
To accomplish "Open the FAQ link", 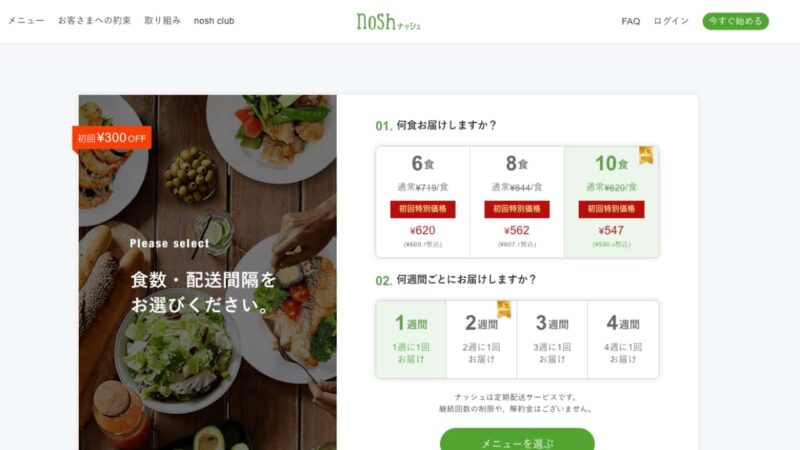I will (x=631, y=21).
